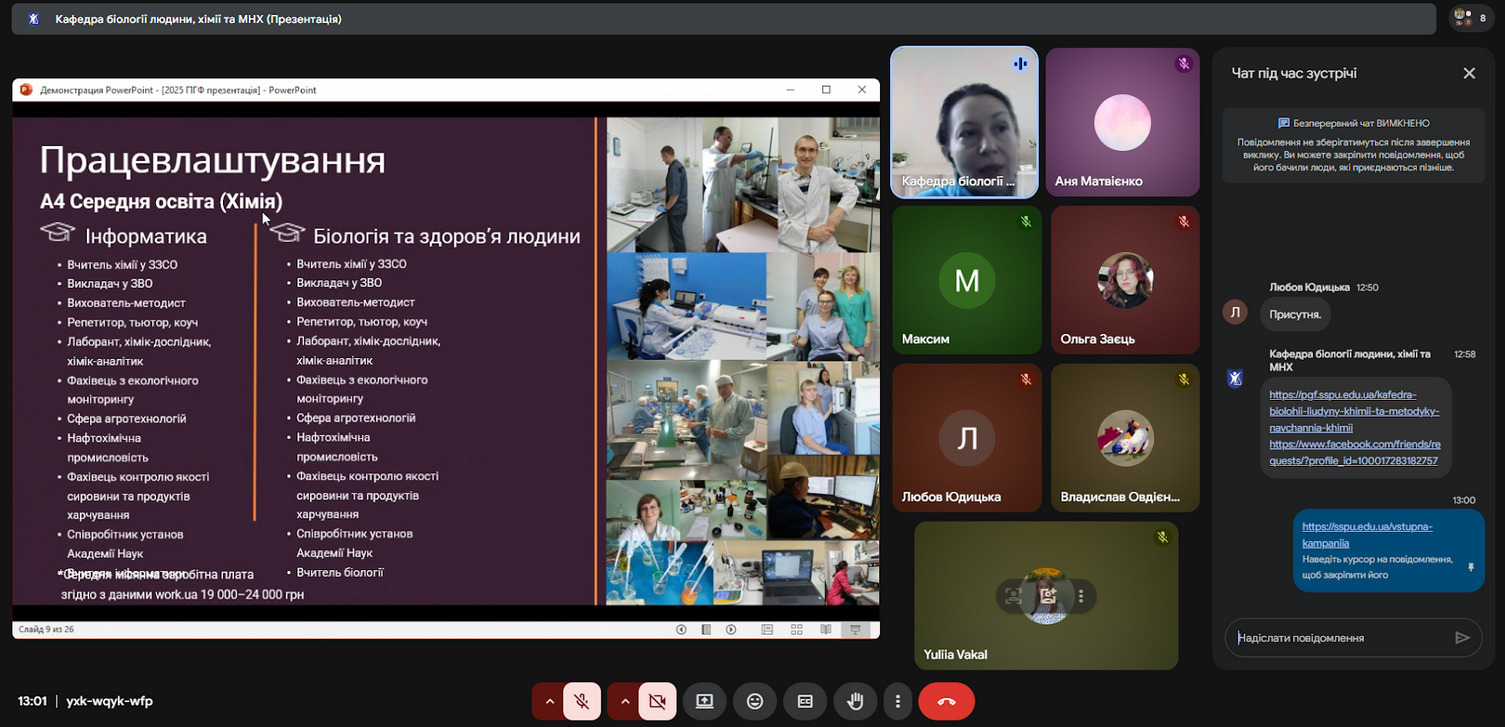Click the present screen icon
Image resolution: width=1505 pixels, height=727 pixels.
click(704, 701)
